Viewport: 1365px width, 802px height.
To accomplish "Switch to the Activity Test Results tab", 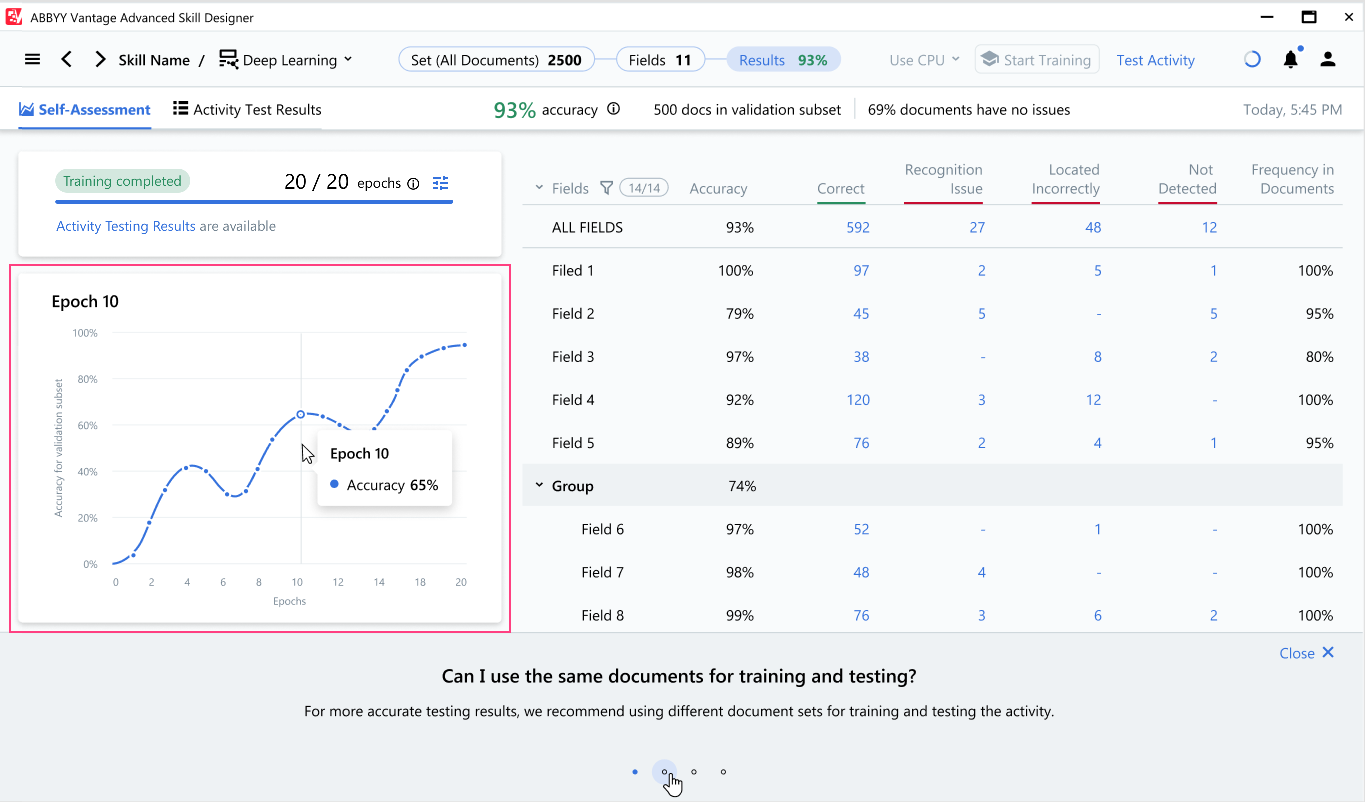I will [x=246, y=109].
